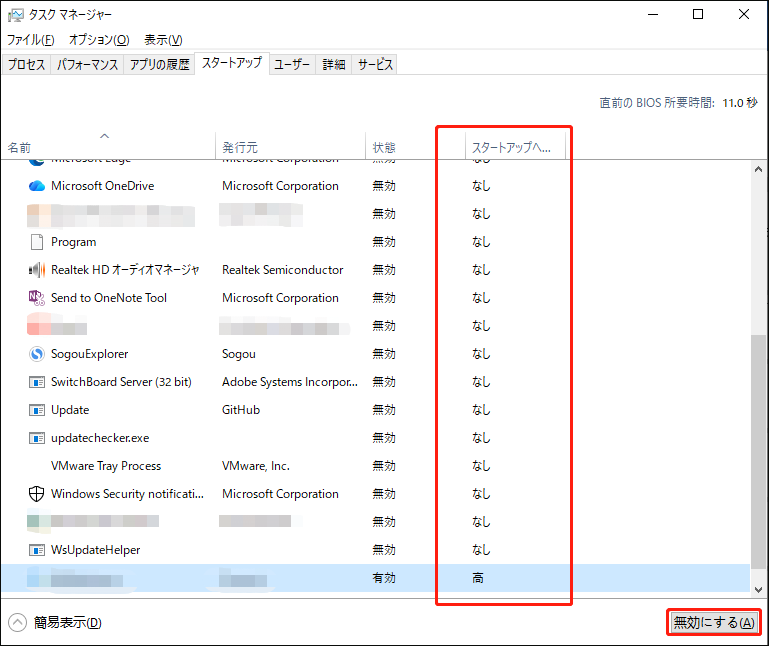This screenshot has height=646, width=769.
Task: Click the Program blank file icon
Action: 37,242
